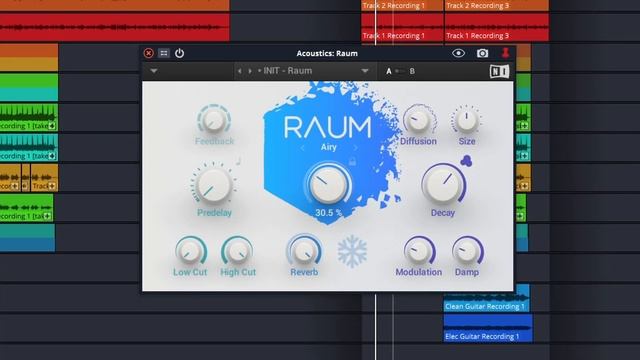Close the Acoustics: Raum plugin window
The height and width of the screenshot is (360, 640).
point(149,53)
